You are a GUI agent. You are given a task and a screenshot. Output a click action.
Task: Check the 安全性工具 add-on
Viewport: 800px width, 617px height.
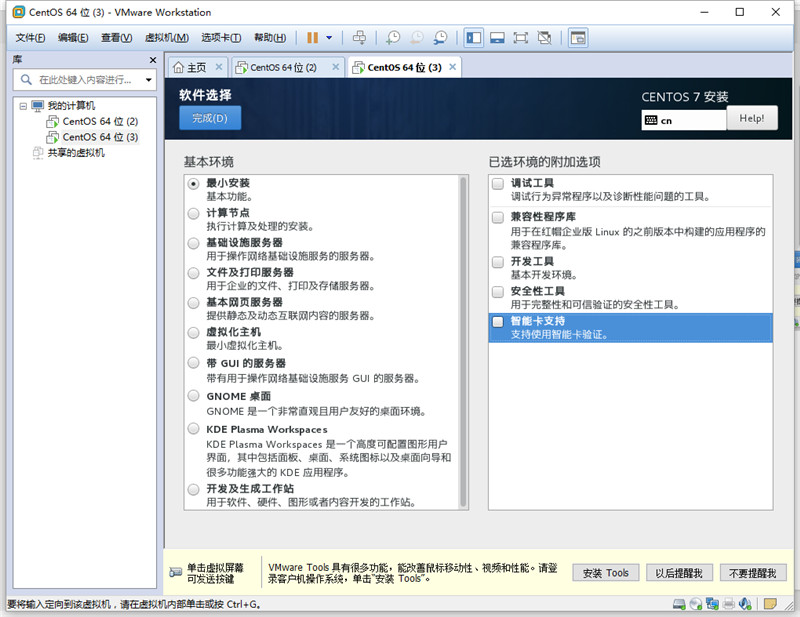[x=498, y=292]
